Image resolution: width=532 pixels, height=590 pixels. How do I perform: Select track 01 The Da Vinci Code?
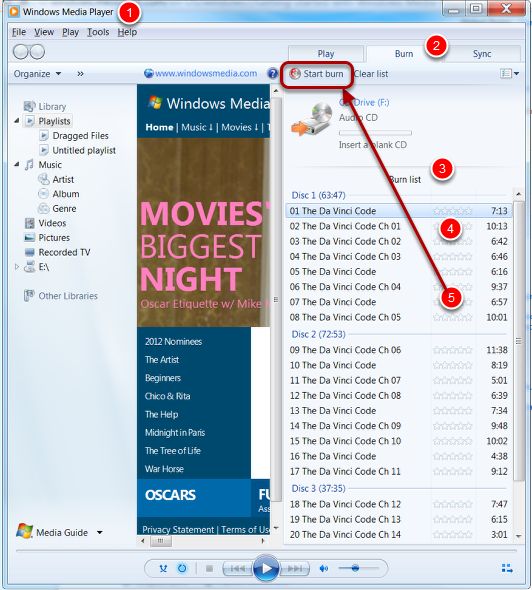pos(399,211)
